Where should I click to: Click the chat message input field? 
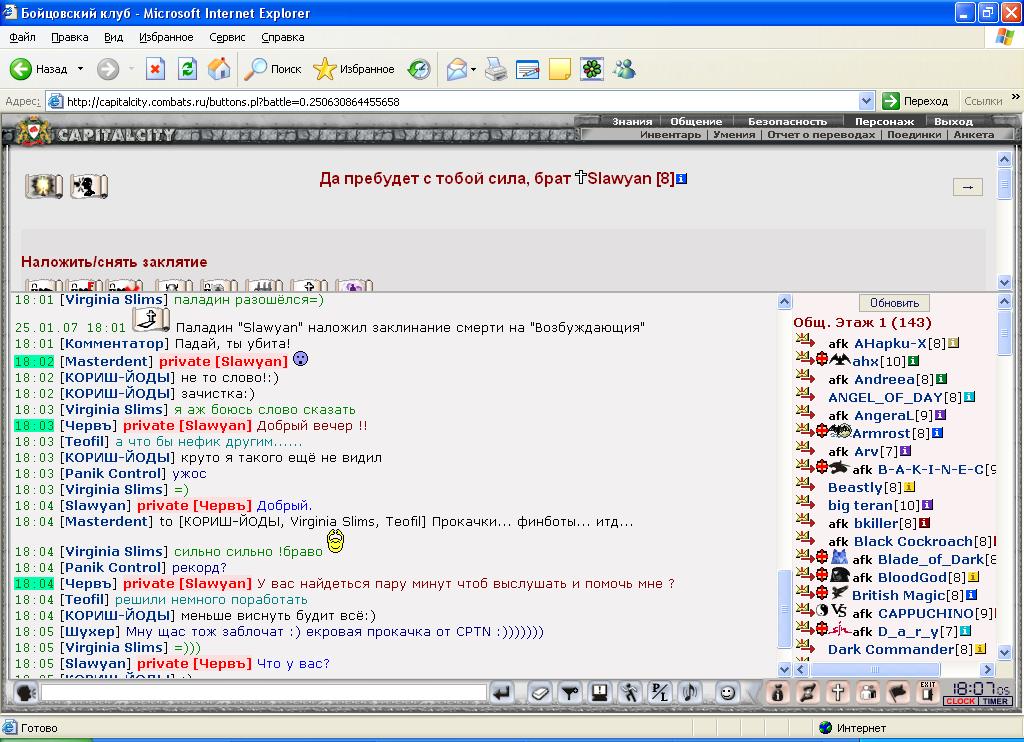click(264, 692)
